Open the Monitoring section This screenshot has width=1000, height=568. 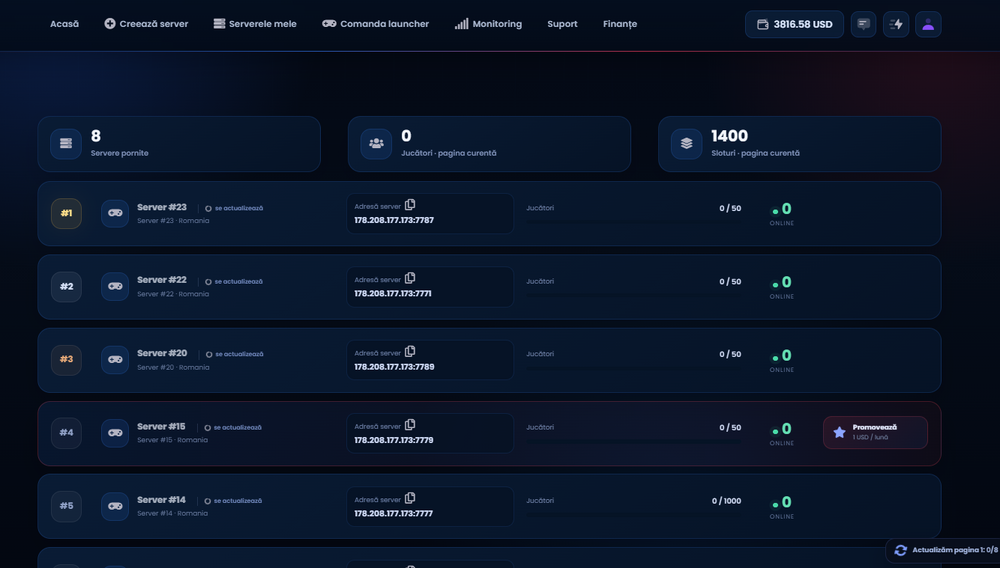pyautogui.click(x=489, y=24)
